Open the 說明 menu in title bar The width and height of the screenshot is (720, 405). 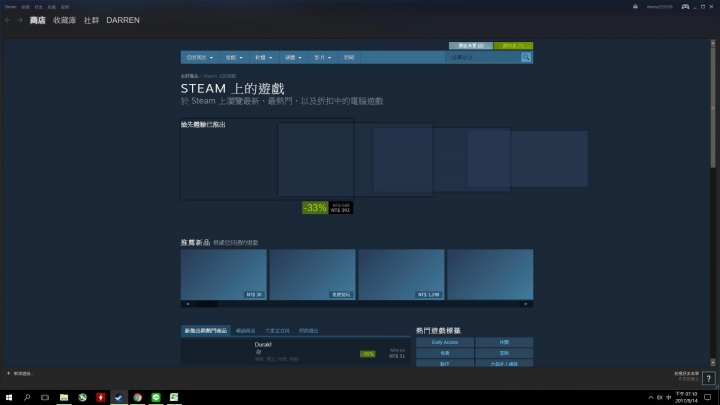click(65, 7)
